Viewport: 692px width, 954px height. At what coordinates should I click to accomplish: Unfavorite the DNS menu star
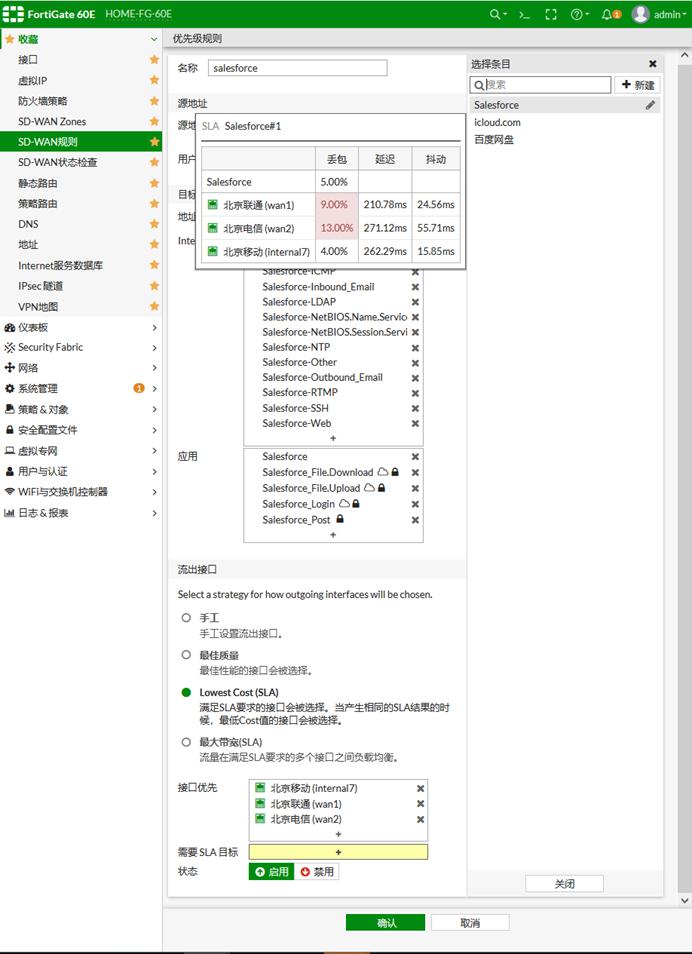[154, 224]
